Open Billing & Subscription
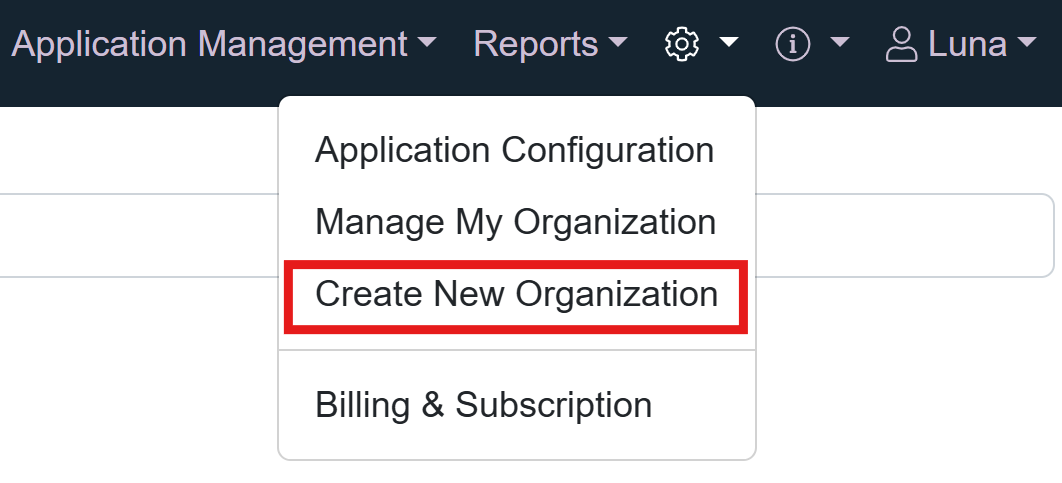 point(483,405)
